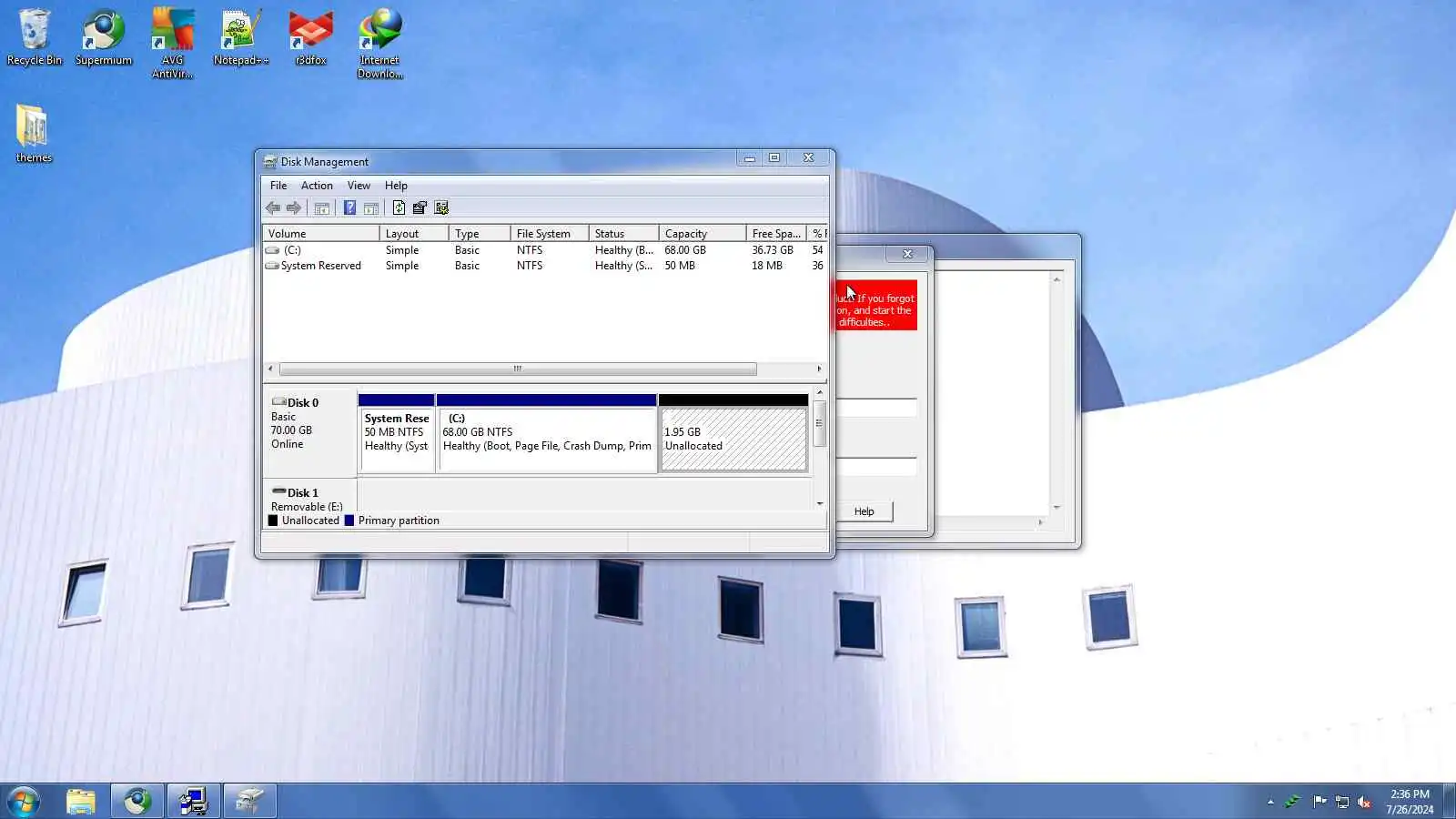Open Windows Explorer from the taskbar
1456x819 pixels.
point(81,802)
